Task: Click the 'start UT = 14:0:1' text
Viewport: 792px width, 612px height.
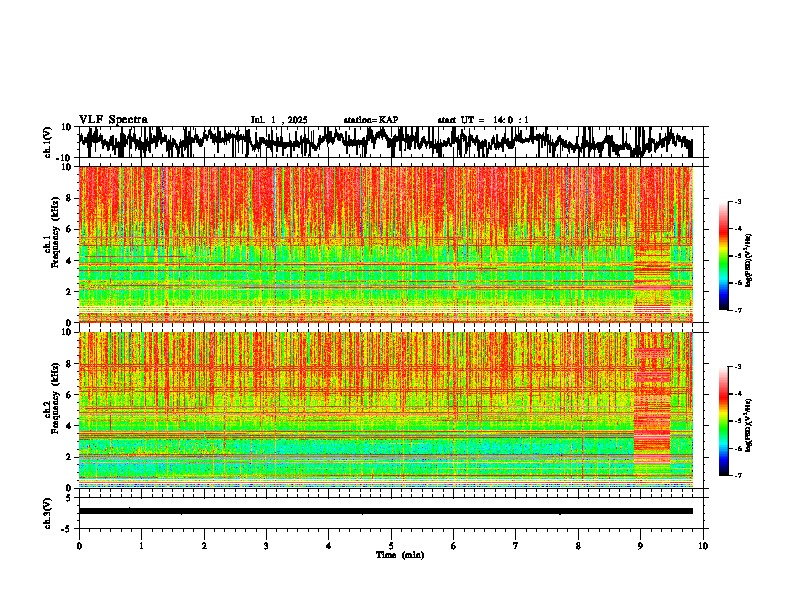Action: point(483,120)
